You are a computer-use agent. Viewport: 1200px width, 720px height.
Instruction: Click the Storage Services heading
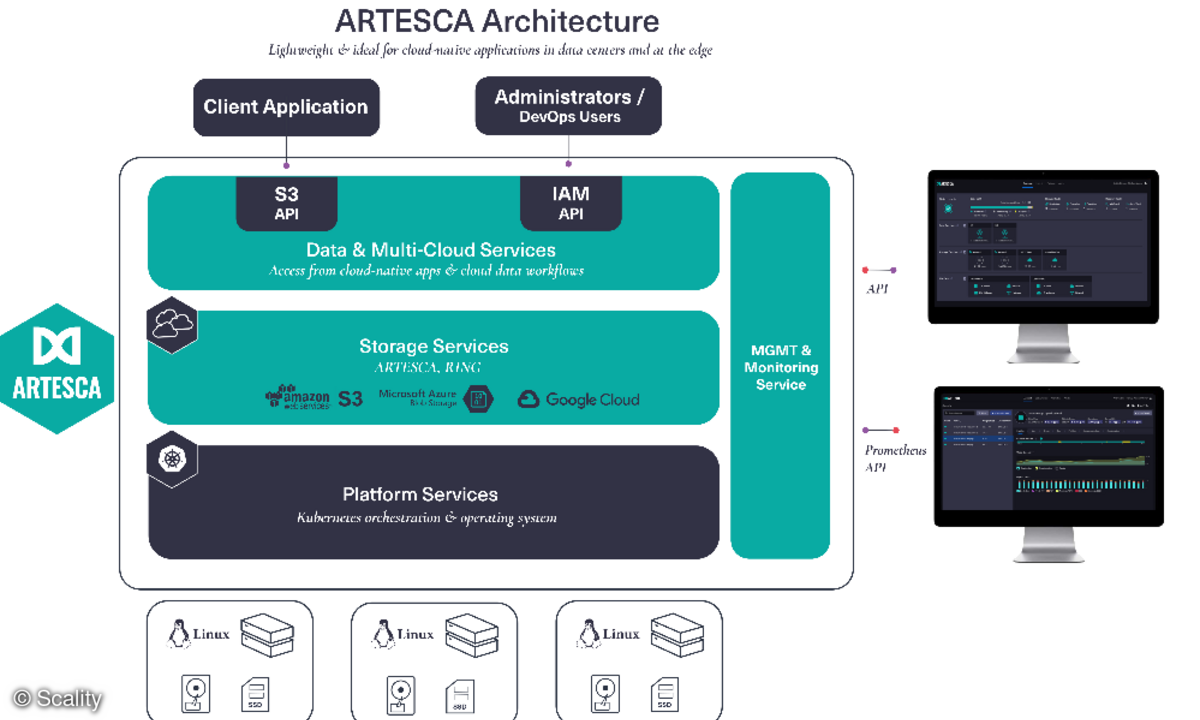tap(434, 346)
